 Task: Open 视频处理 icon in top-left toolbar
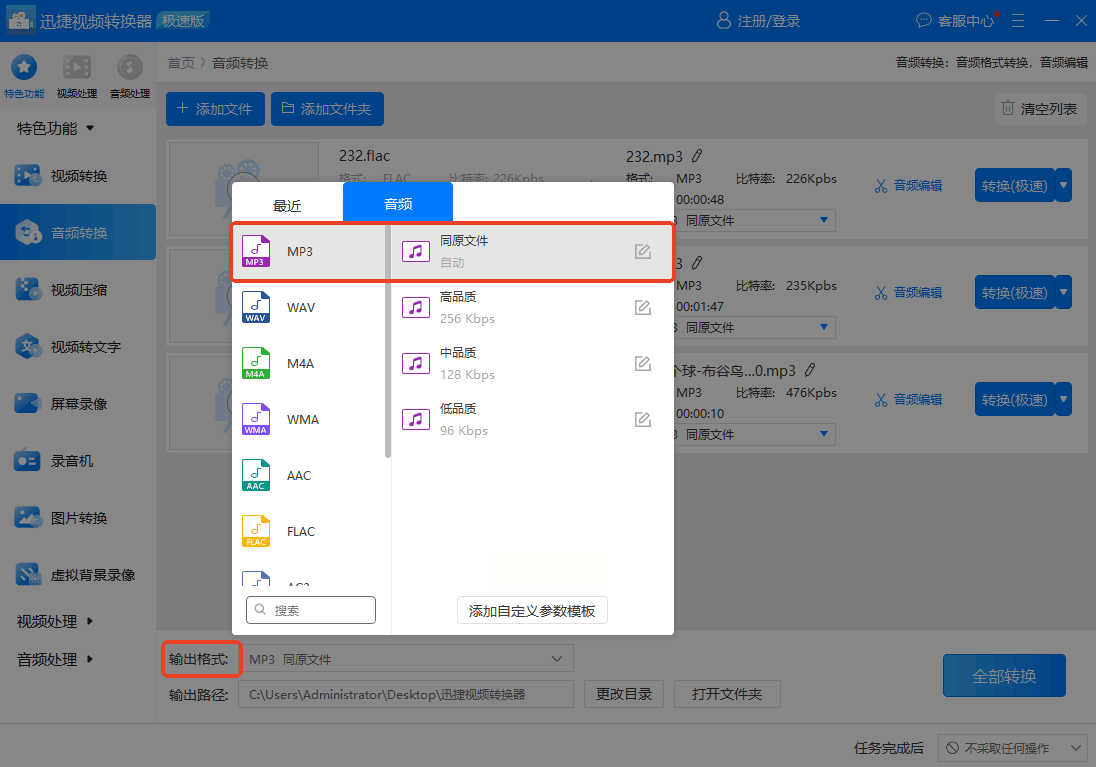pyautogui.click(x=77, y=75)
